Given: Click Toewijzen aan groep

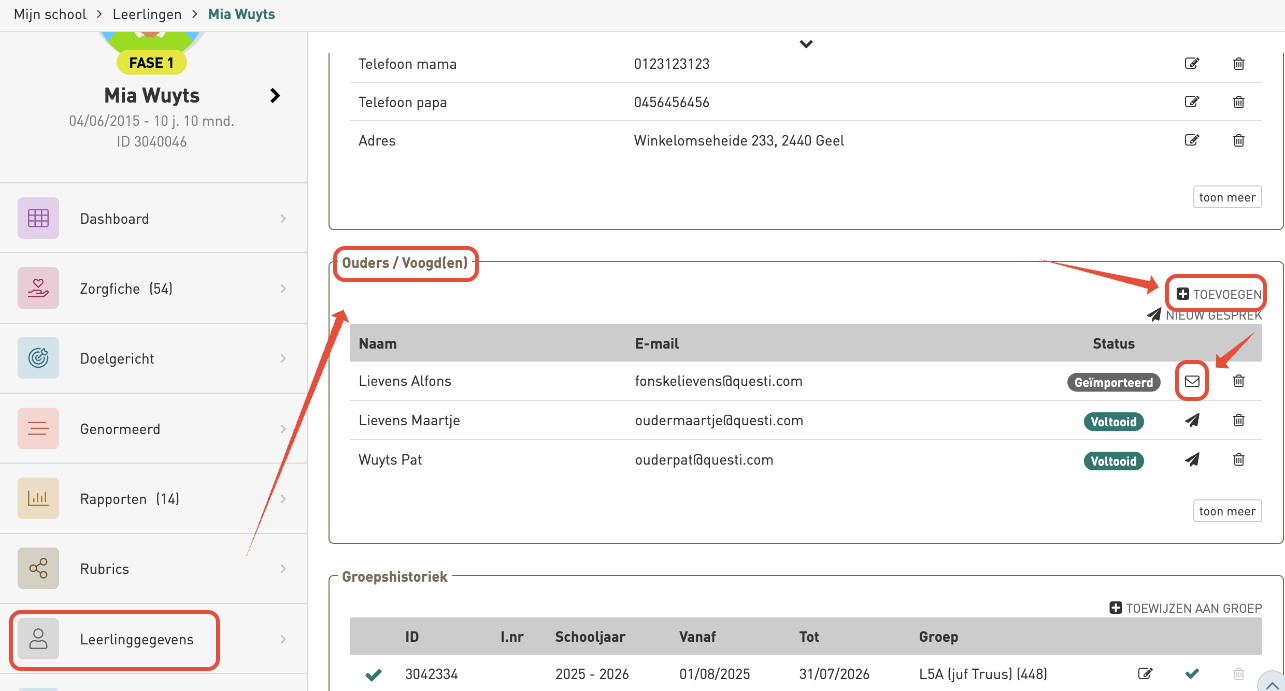Looking at the screenshot, I should 1186,608.
